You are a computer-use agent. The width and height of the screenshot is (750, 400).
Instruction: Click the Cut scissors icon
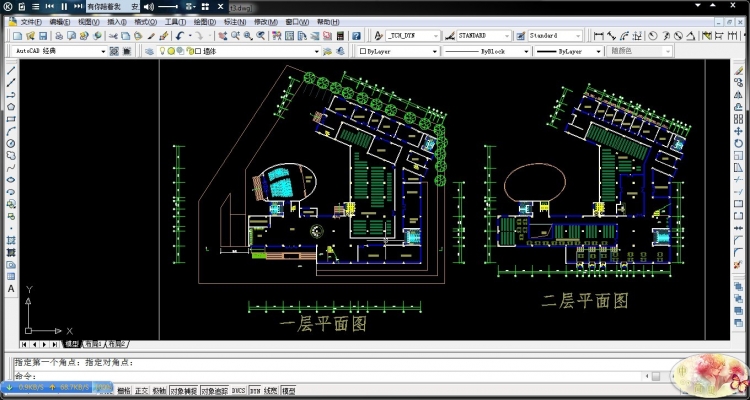pyautogui.click(x=113, y=36)
